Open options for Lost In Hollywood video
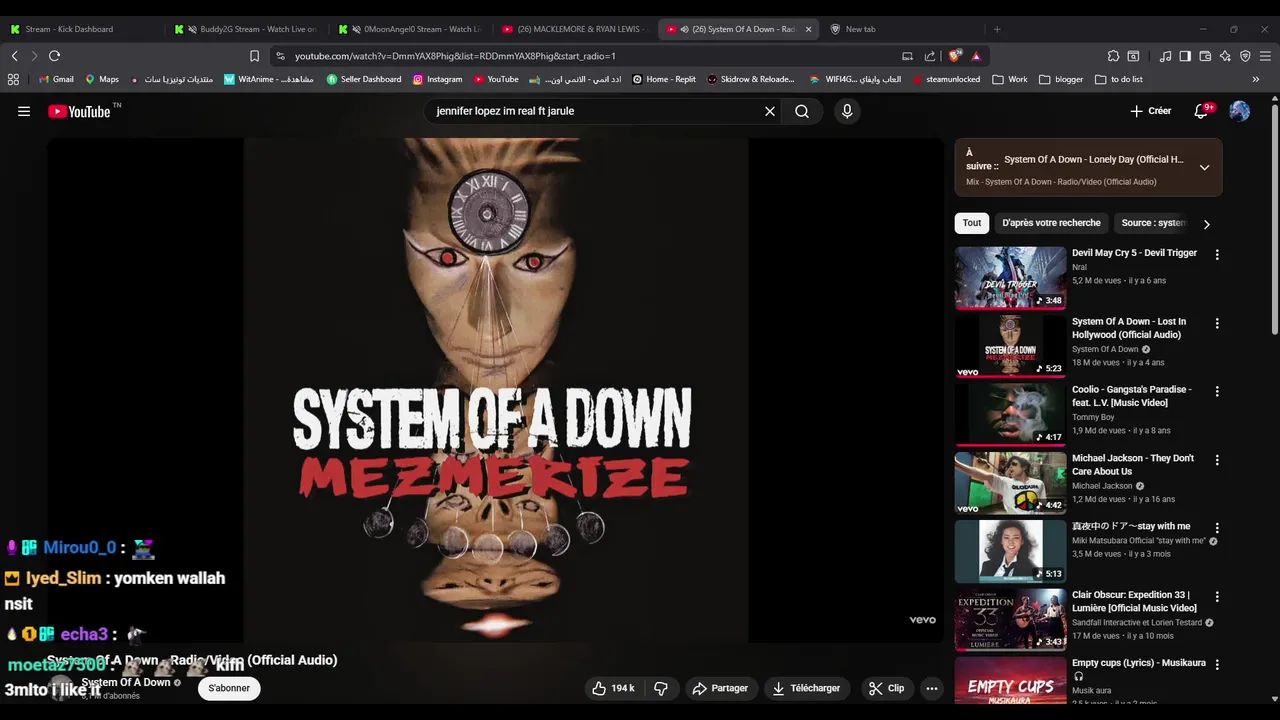 1217,324
